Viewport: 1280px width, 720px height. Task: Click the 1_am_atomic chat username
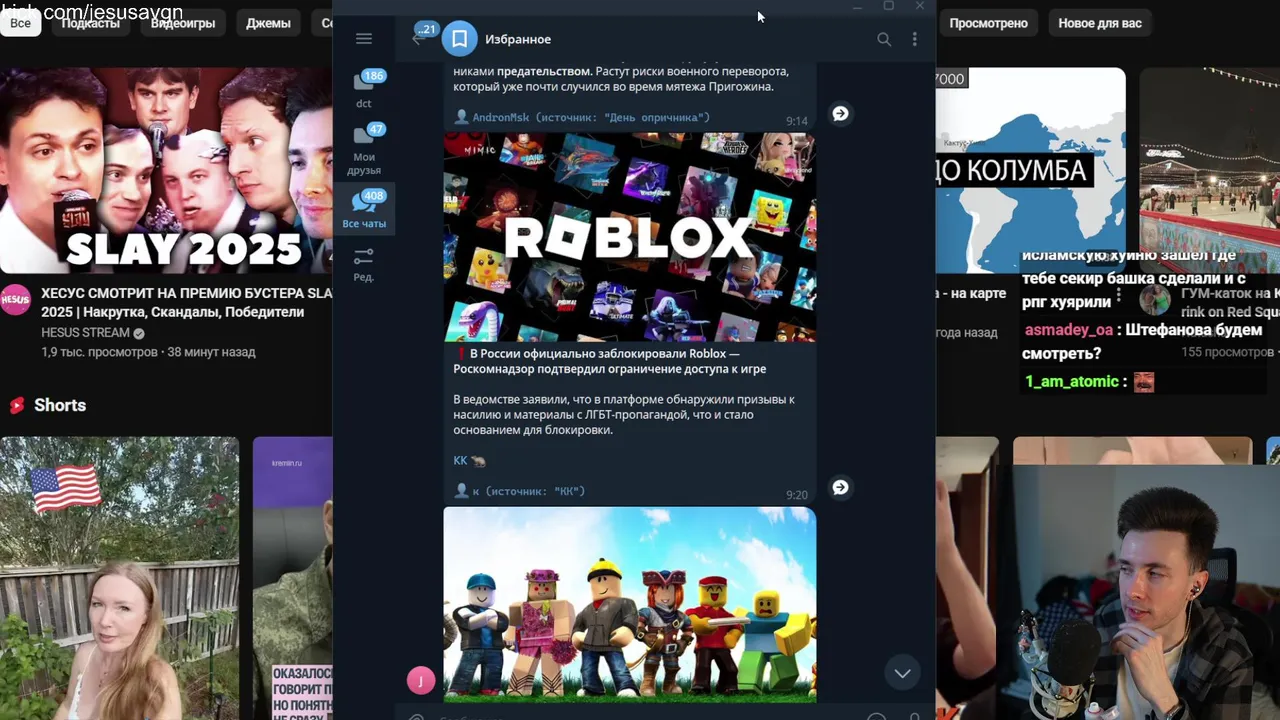[x=1071, y=381]
